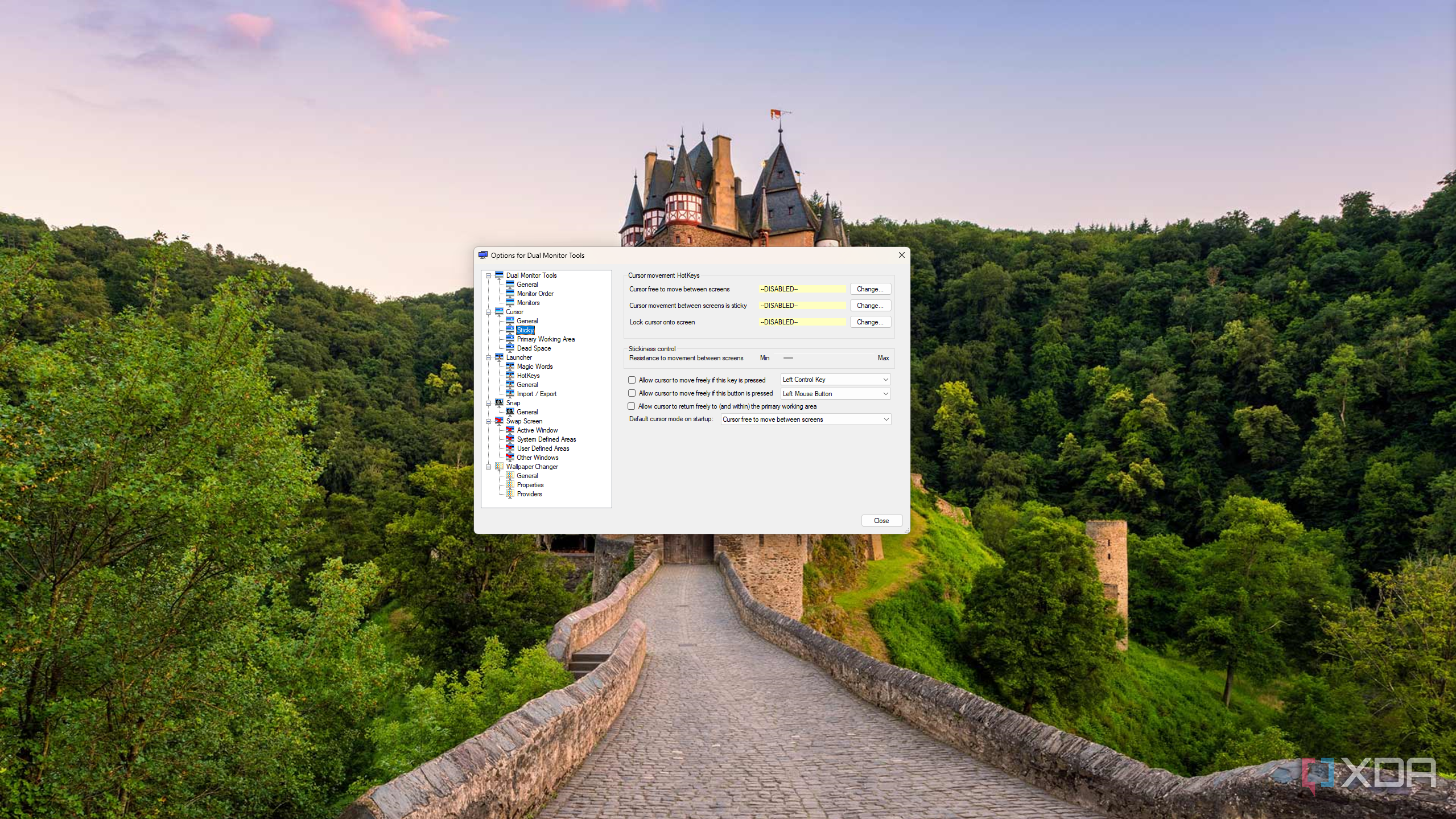The width and height of the screenshot is (1456, 819).
Task: Click the DISABLED field for cursor free hotkey
Action: 803,289
